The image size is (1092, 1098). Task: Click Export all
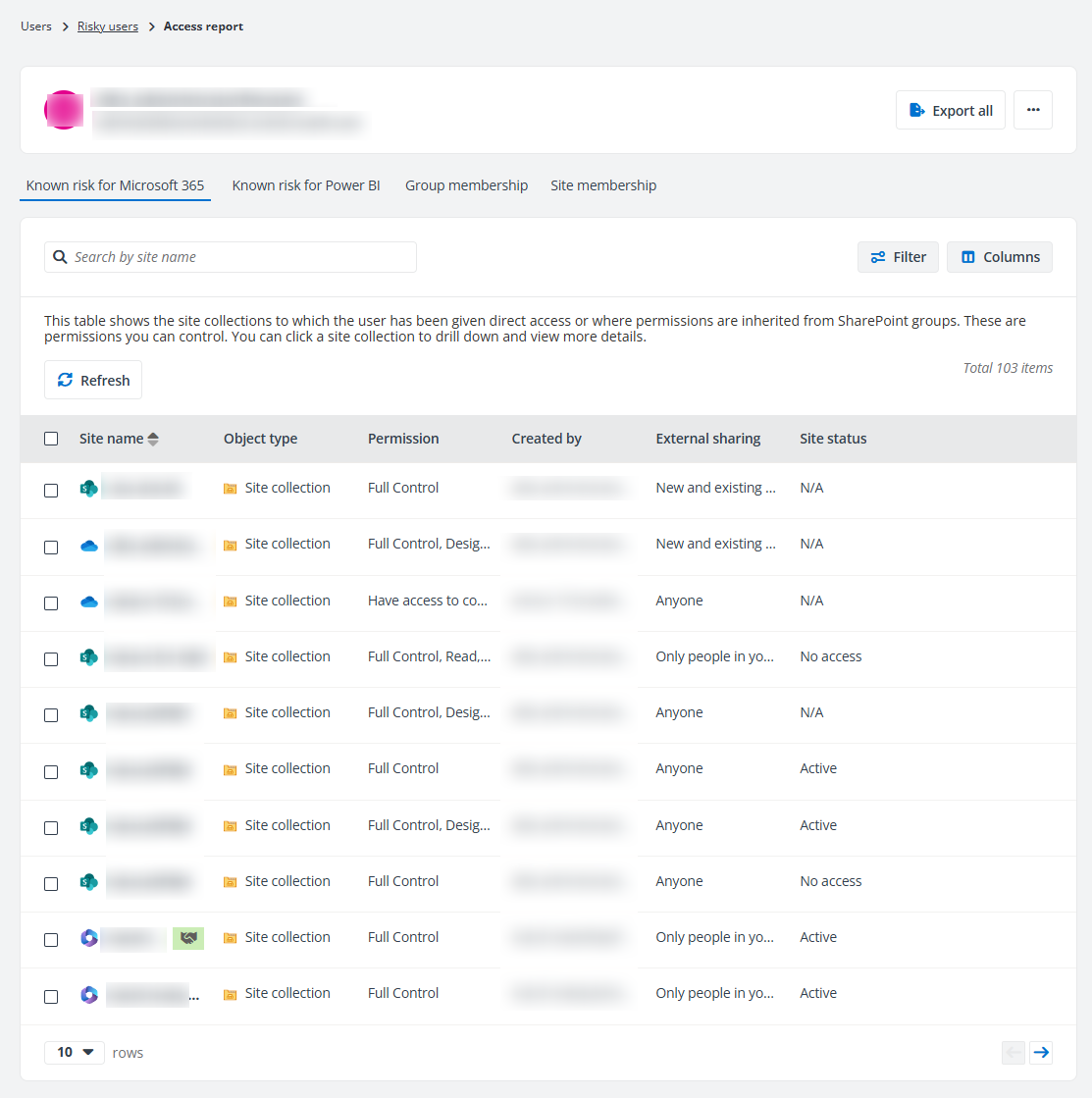[950, 110]
